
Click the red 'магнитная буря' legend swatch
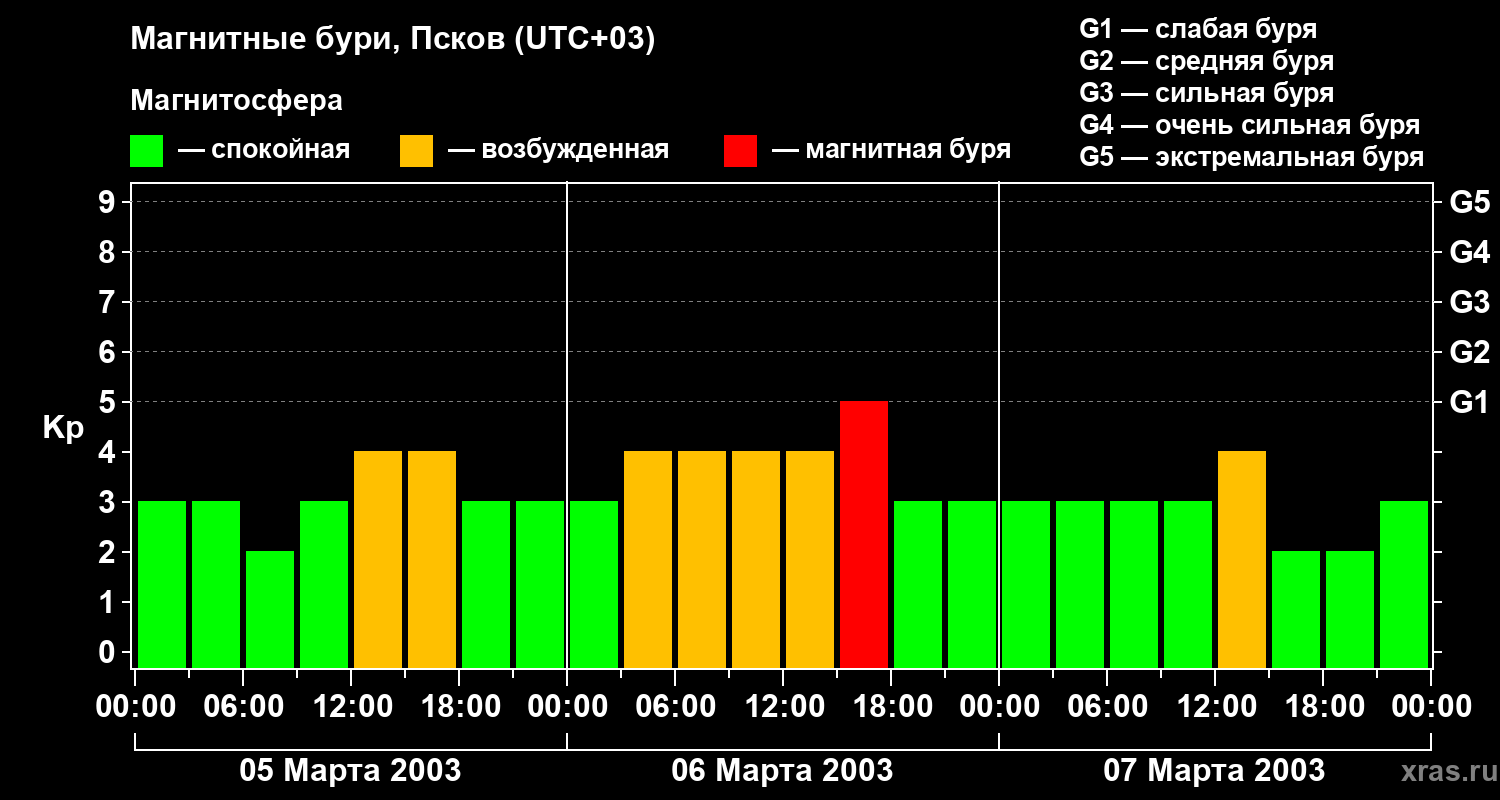tap(740, 151)
